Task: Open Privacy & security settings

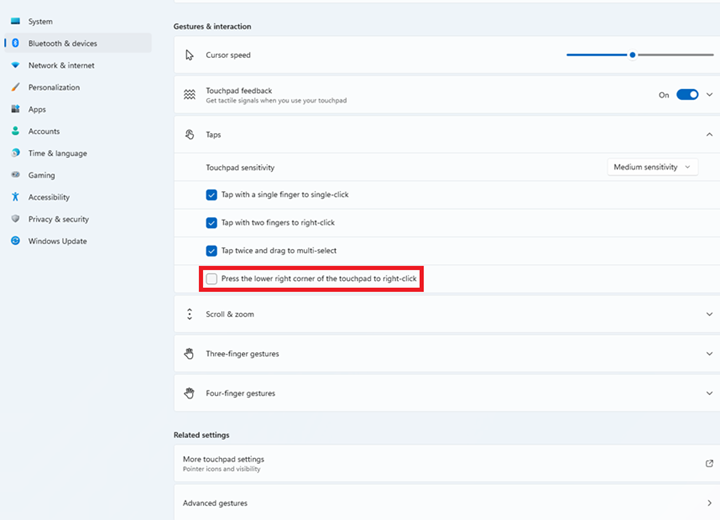Action: click(58, 219)
